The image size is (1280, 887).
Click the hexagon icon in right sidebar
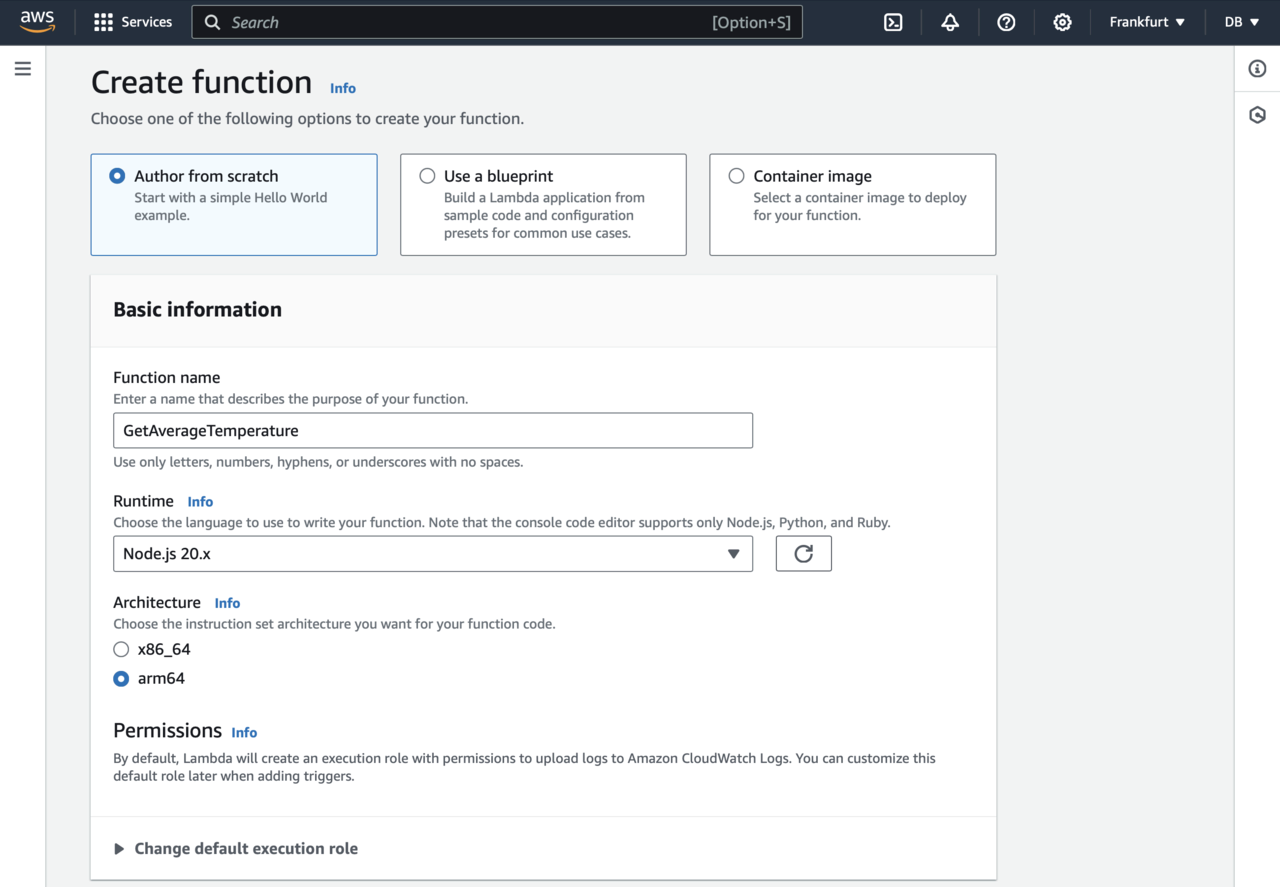[1257, 115]
